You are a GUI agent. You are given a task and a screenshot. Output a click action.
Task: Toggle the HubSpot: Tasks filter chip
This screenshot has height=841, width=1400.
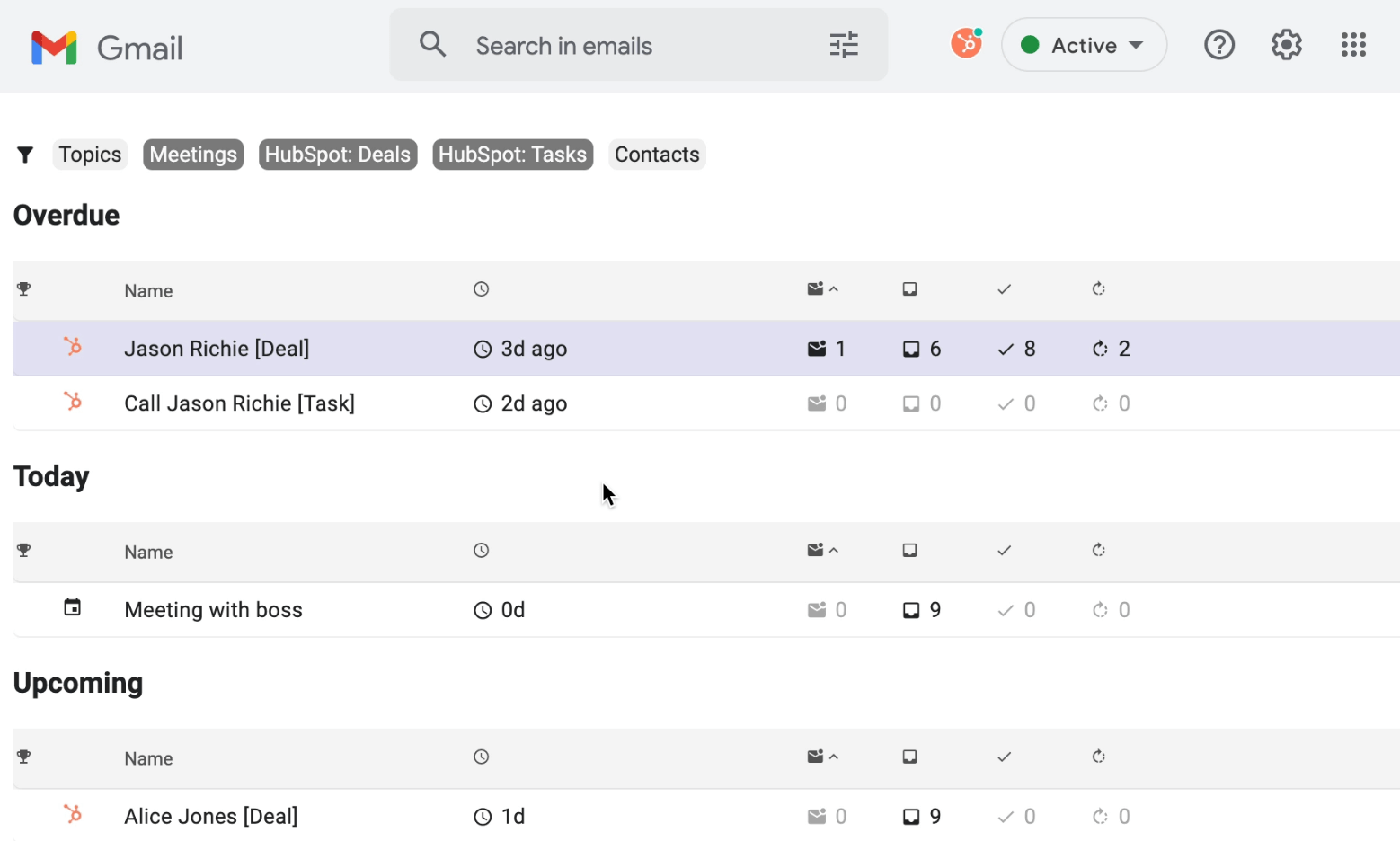512,155
